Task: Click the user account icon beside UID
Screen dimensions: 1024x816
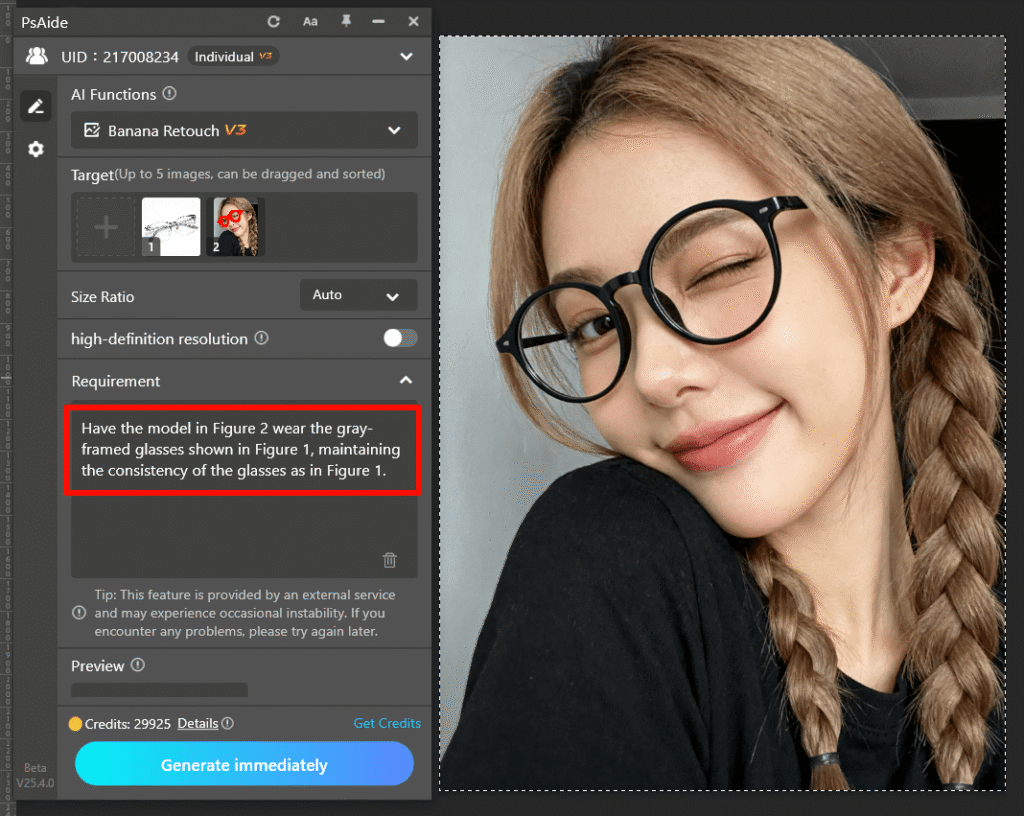Action: pos(37,56)
